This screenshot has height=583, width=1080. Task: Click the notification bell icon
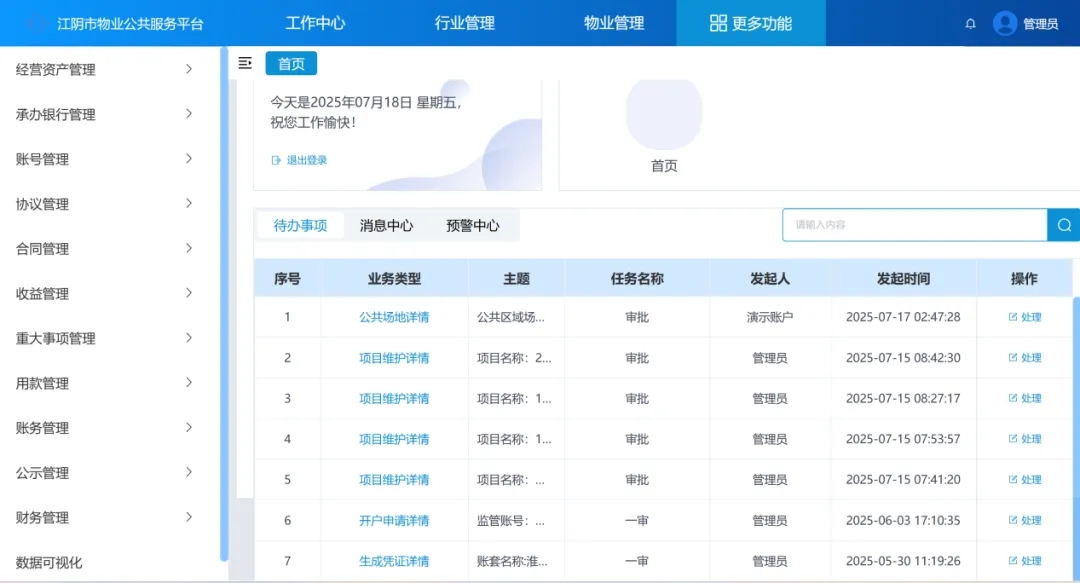[x=970, y=24]
